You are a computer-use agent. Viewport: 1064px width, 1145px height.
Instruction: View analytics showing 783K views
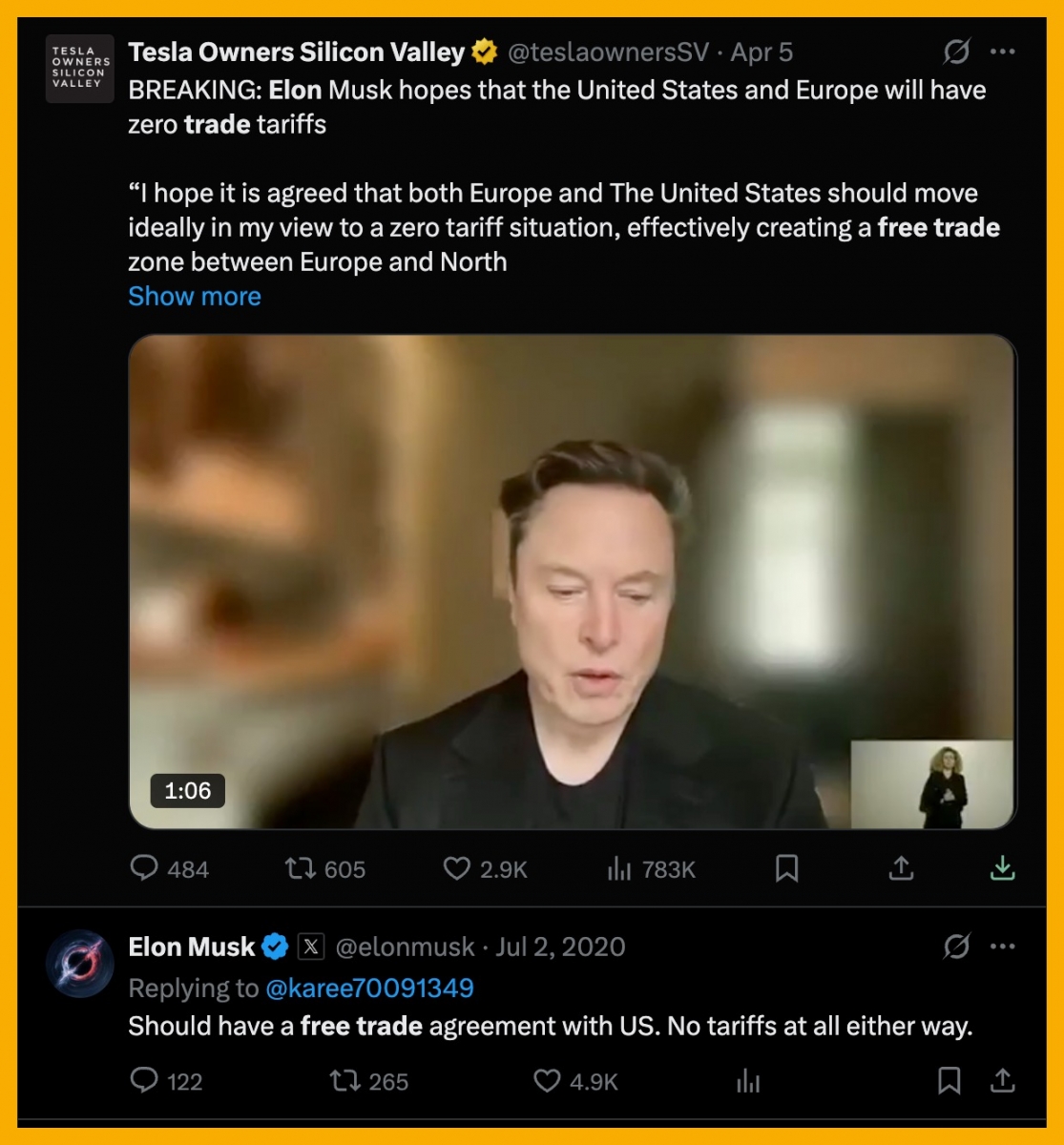click(620, 868)
